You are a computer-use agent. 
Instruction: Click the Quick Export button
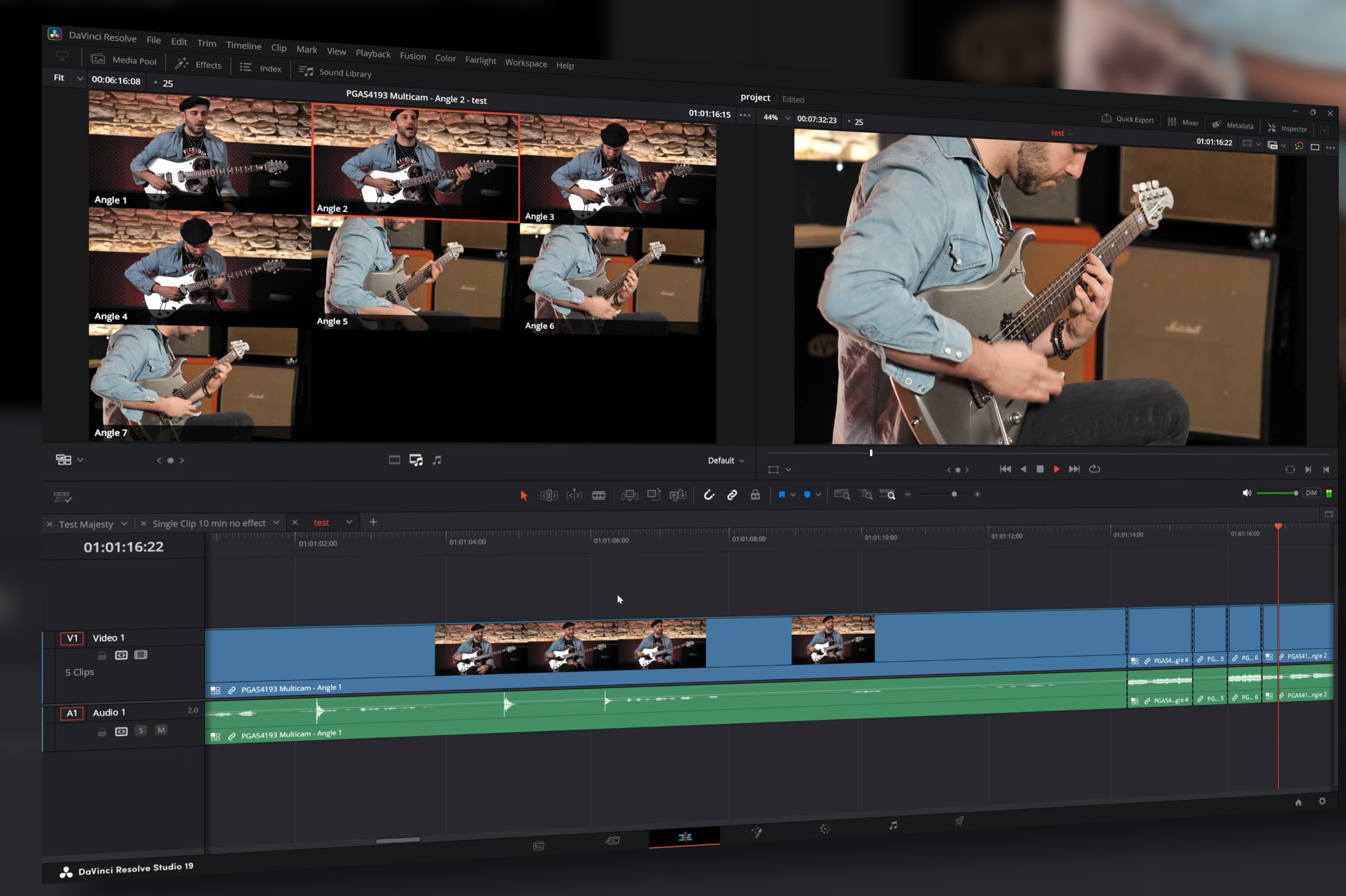pos(1127,119)
